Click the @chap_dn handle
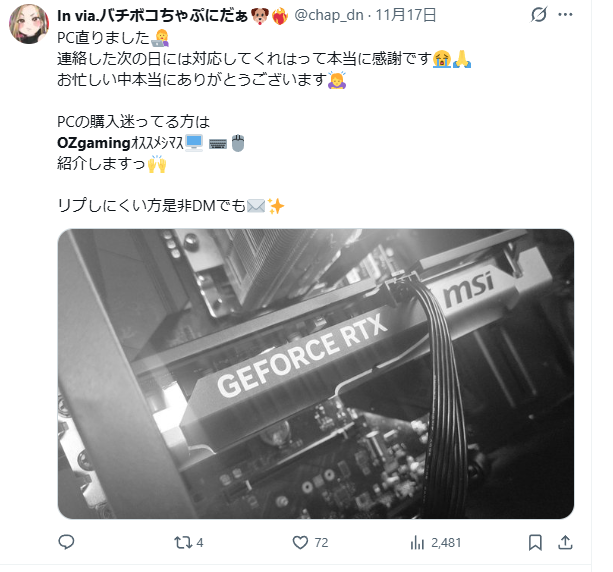 329,15
